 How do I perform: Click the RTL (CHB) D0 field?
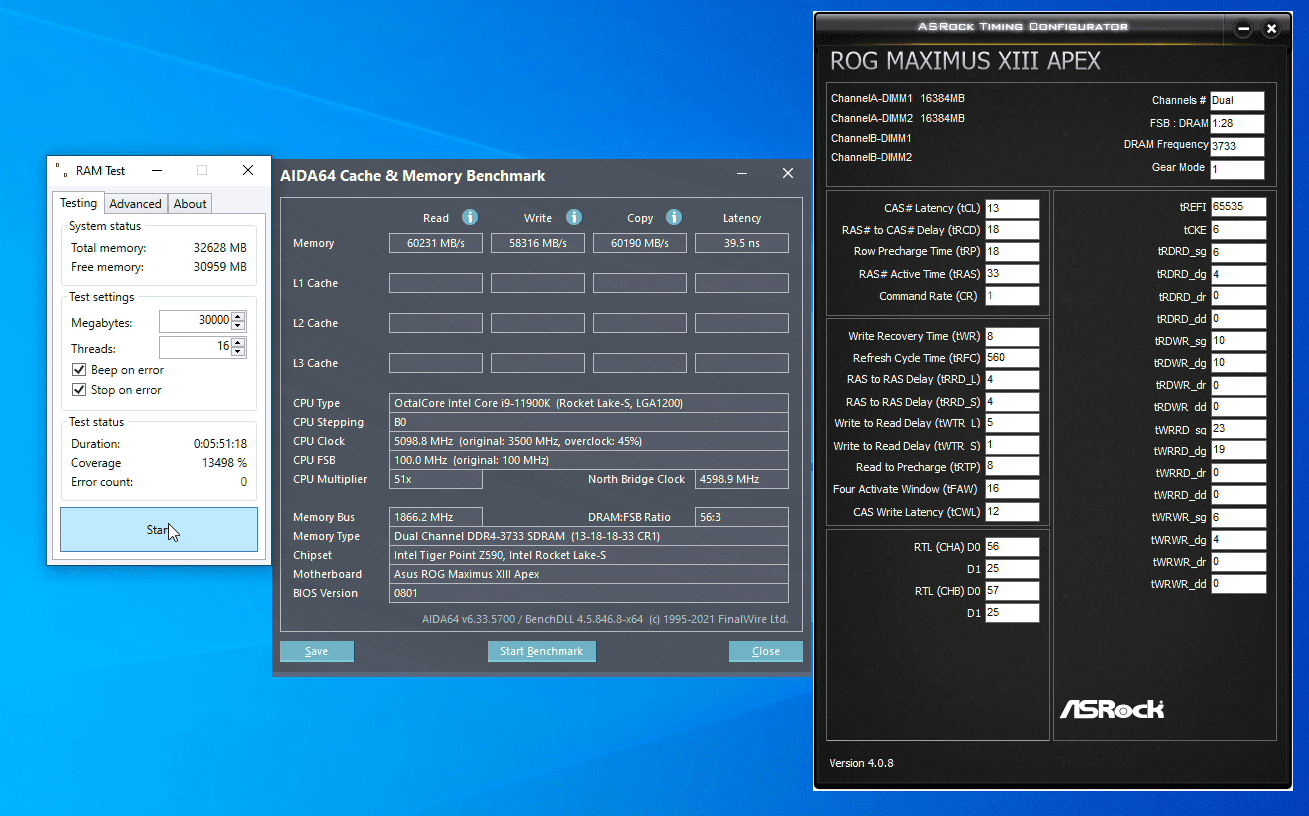(1012, 591)
